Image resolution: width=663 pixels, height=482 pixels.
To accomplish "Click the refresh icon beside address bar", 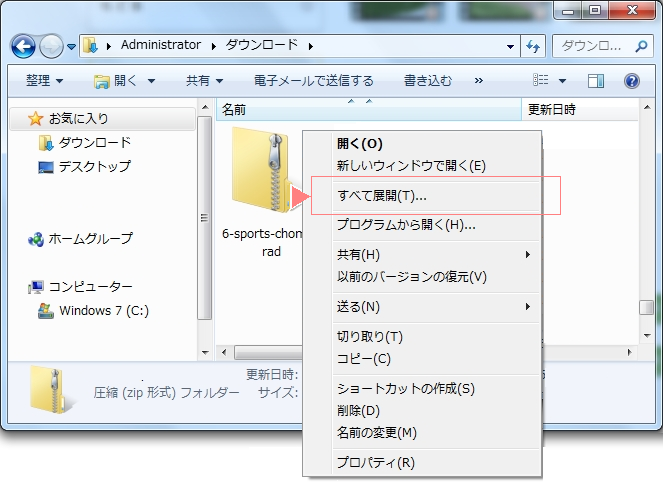I will pos(533,46).
